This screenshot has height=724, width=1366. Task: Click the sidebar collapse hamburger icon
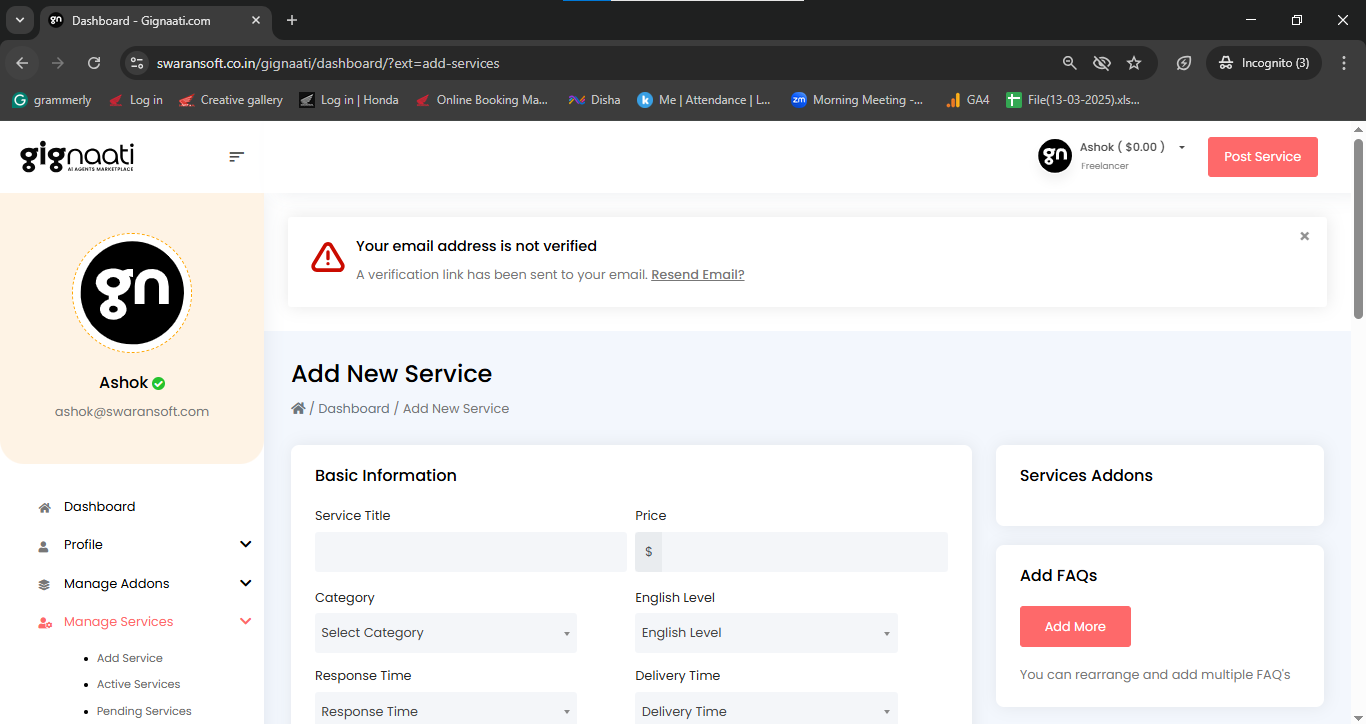(236, 157)
